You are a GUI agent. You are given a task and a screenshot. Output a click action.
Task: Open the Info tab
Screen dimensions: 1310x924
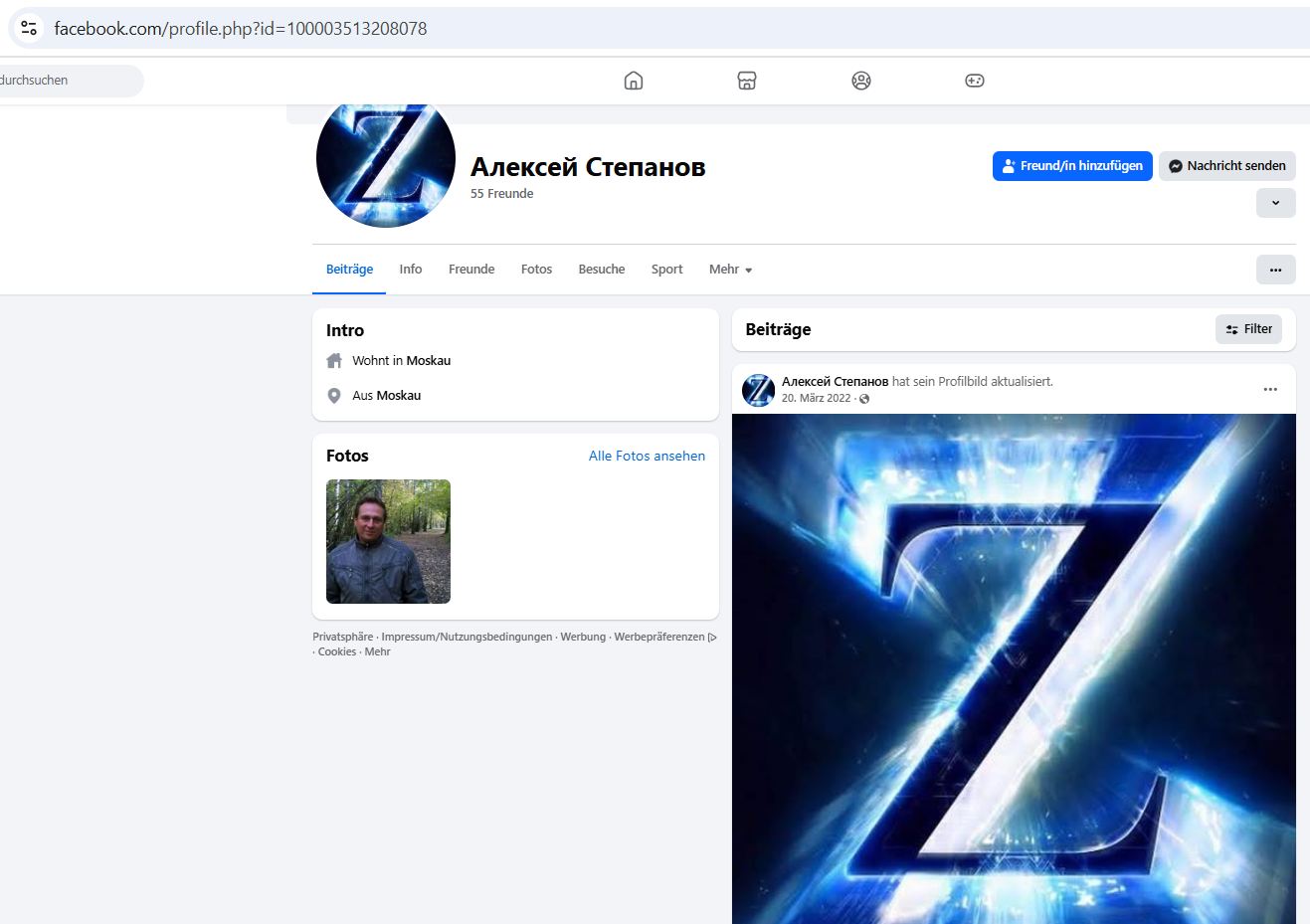pyautogui.click(x=411, y=270)
